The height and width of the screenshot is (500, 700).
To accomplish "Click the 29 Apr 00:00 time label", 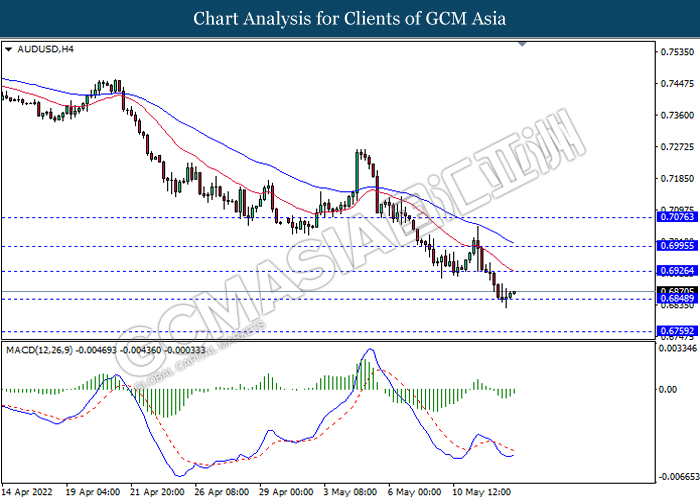I will [x=286, y=492].
